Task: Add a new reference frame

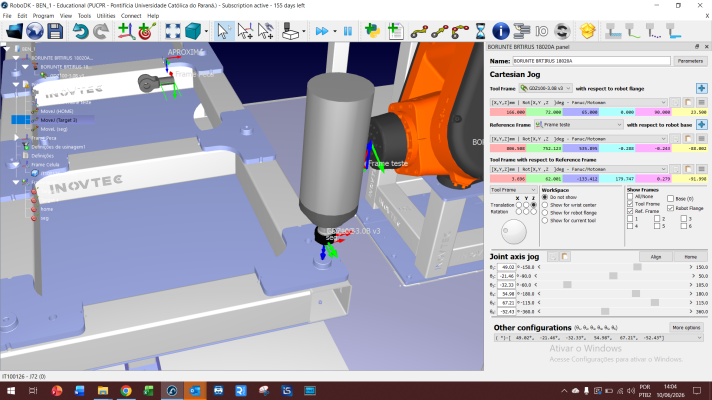Action: point(126,31)
